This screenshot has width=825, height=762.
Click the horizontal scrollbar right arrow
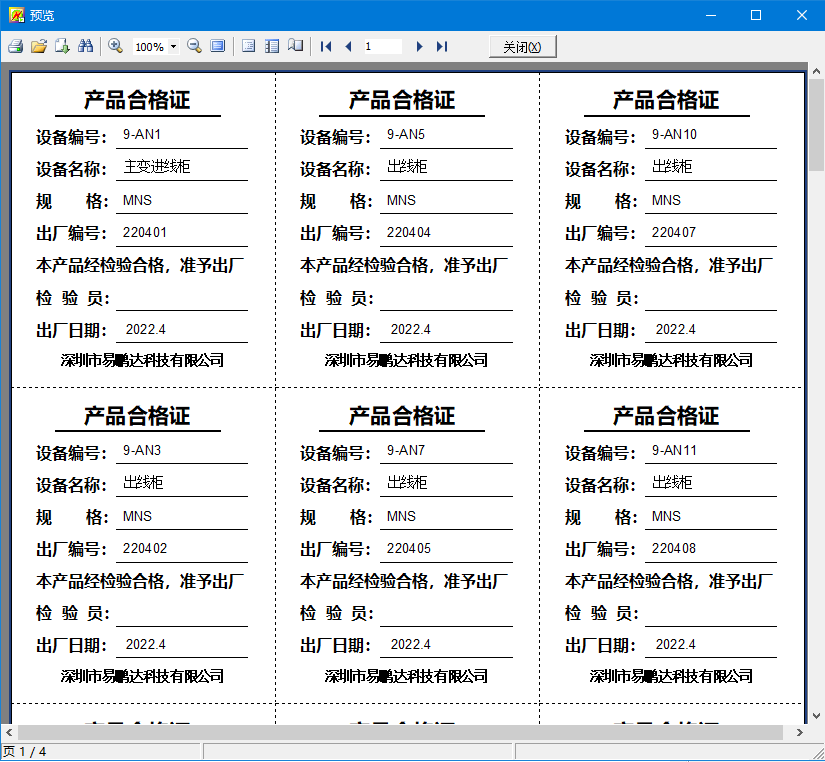tap(799, 733)
